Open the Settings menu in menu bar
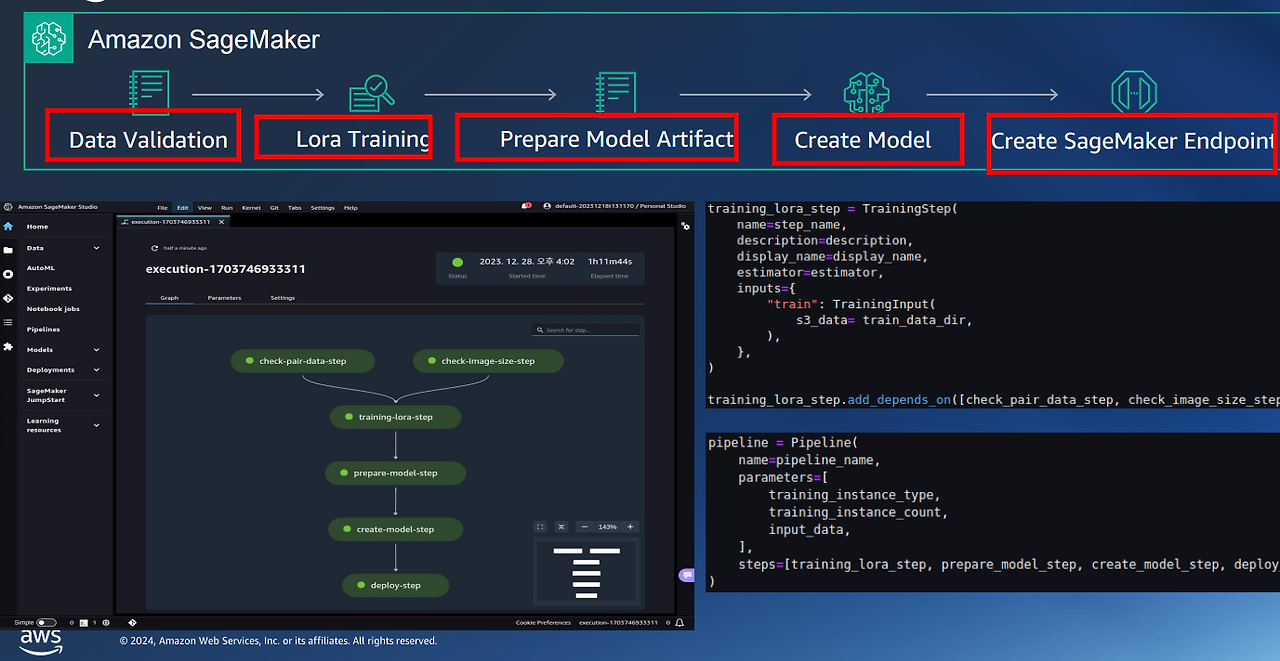This screenshot has height=661, width=1280. click(322, 207)
